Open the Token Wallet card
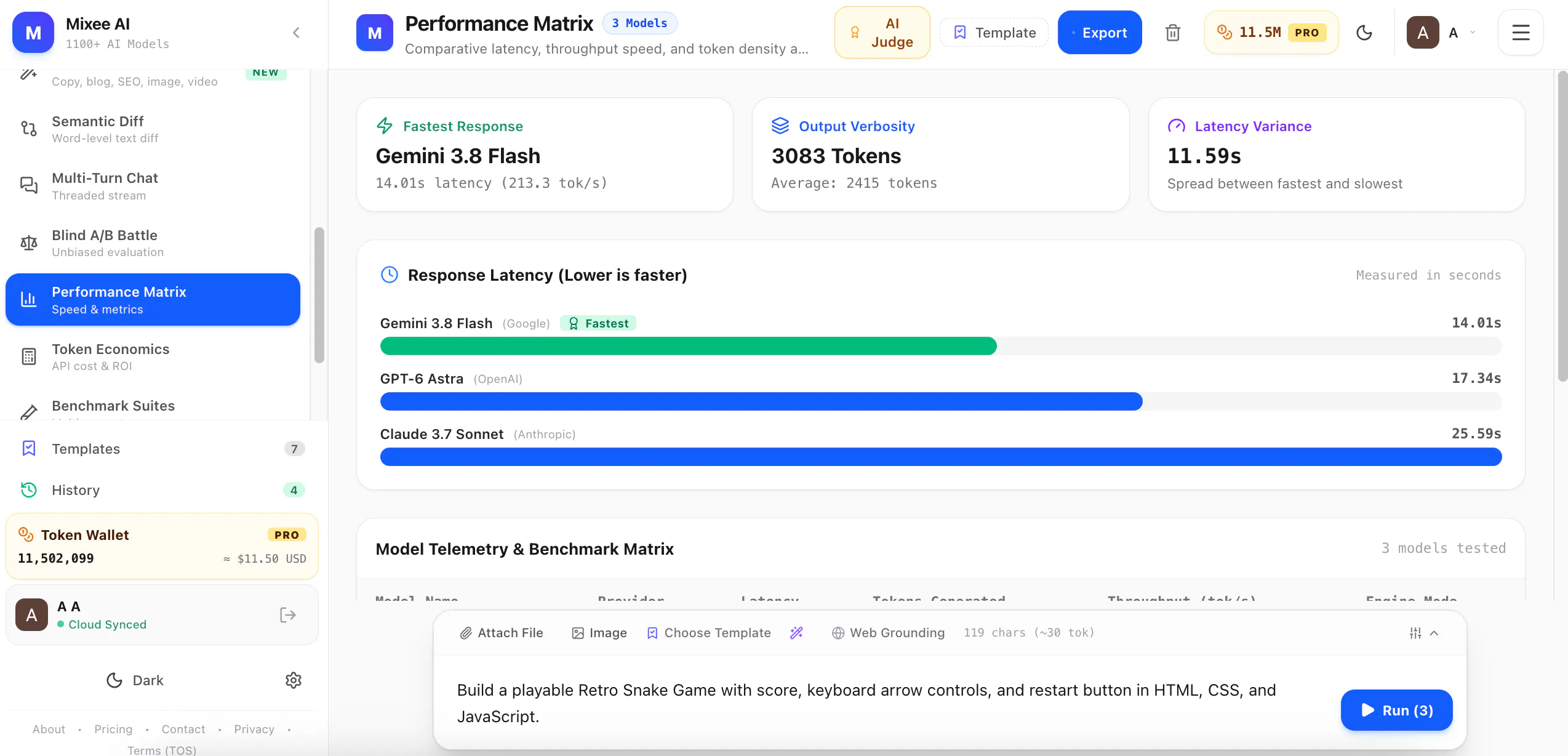Screen dimensions: 1568x756 (162, 546)
